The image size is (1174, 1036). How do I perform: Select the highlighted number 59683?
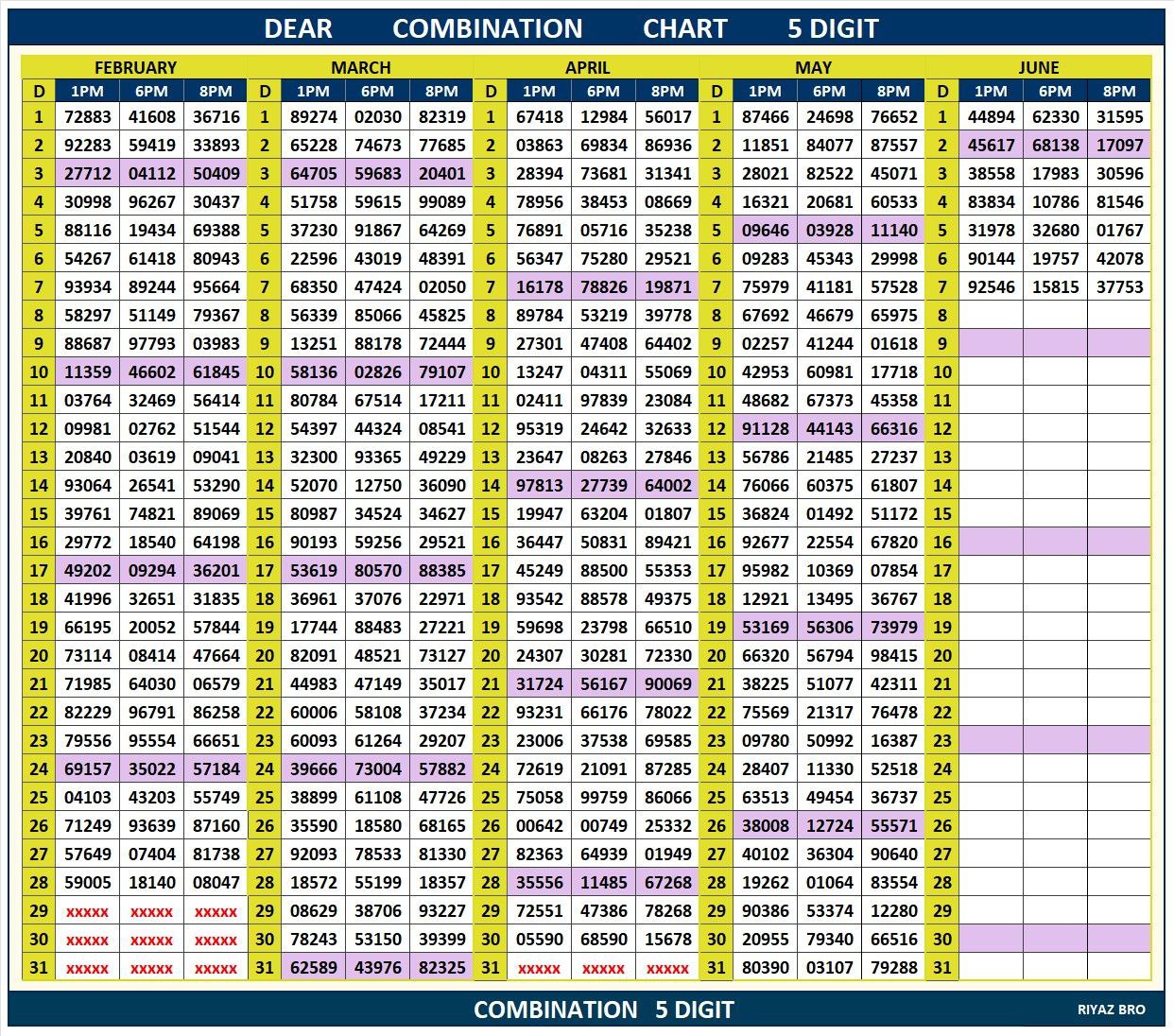(377, 174)
